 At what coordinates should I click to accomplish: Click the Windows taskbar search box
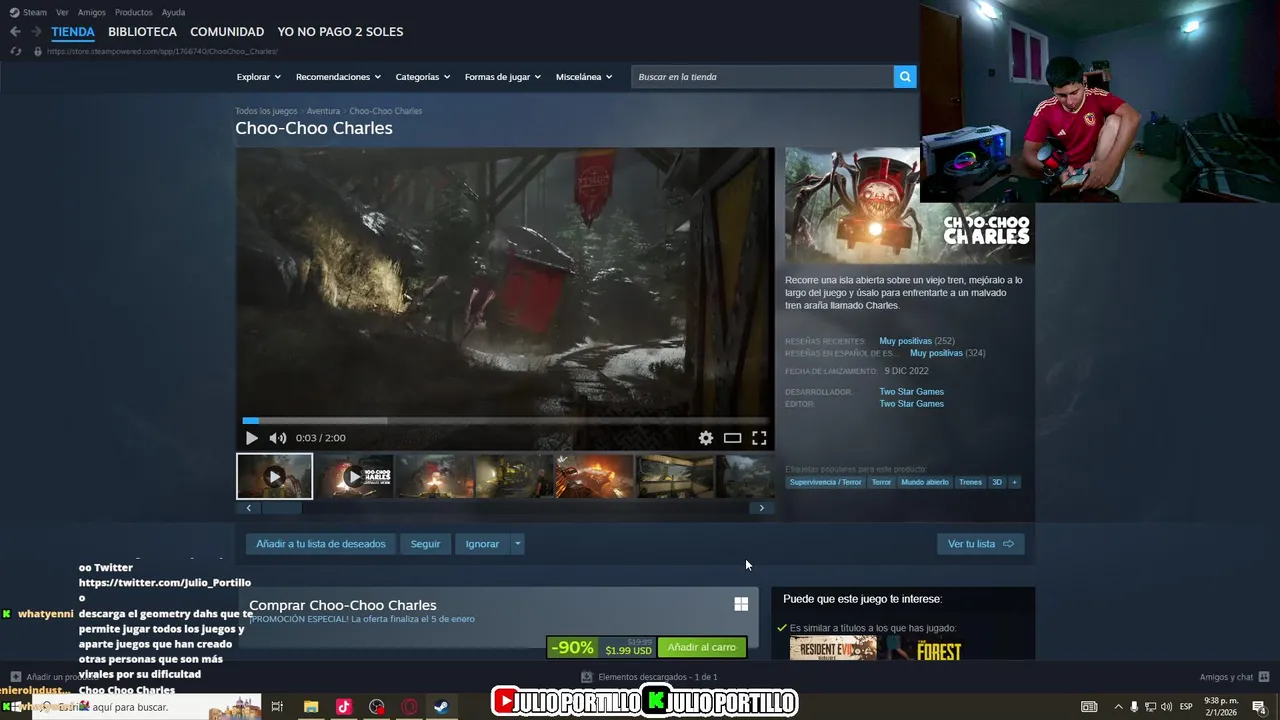[x=146, y=707]
